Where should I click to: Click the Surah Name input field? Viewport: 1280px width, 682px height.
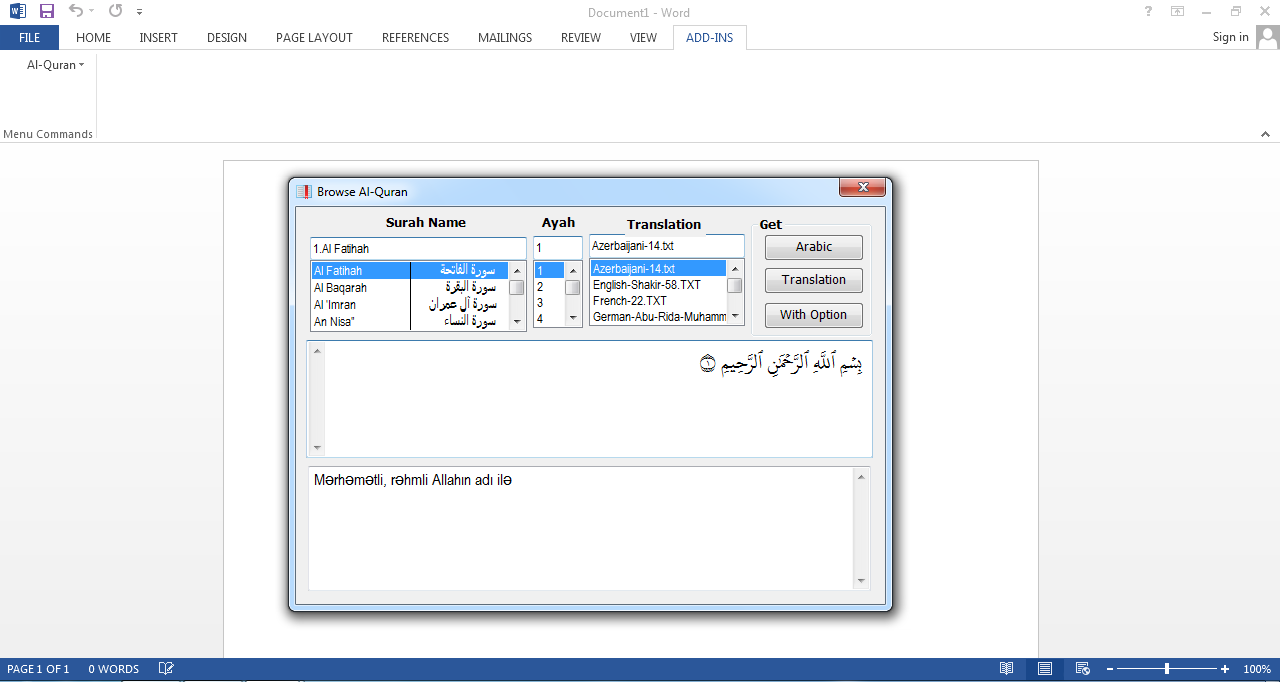[x=418, y=248]
